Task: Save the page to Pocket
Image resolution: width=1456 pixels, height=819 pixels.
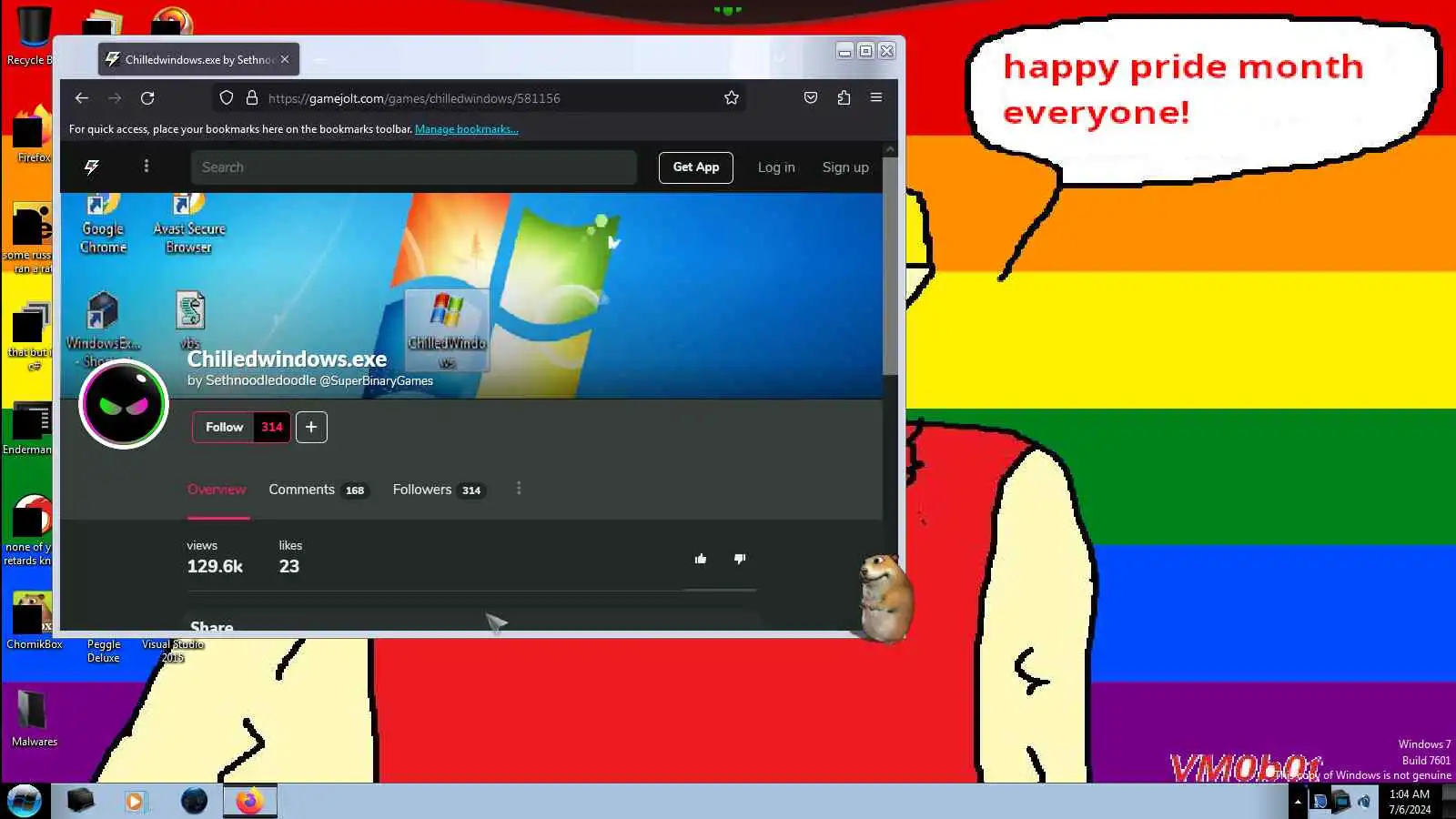Action: (x=811, y=98)
